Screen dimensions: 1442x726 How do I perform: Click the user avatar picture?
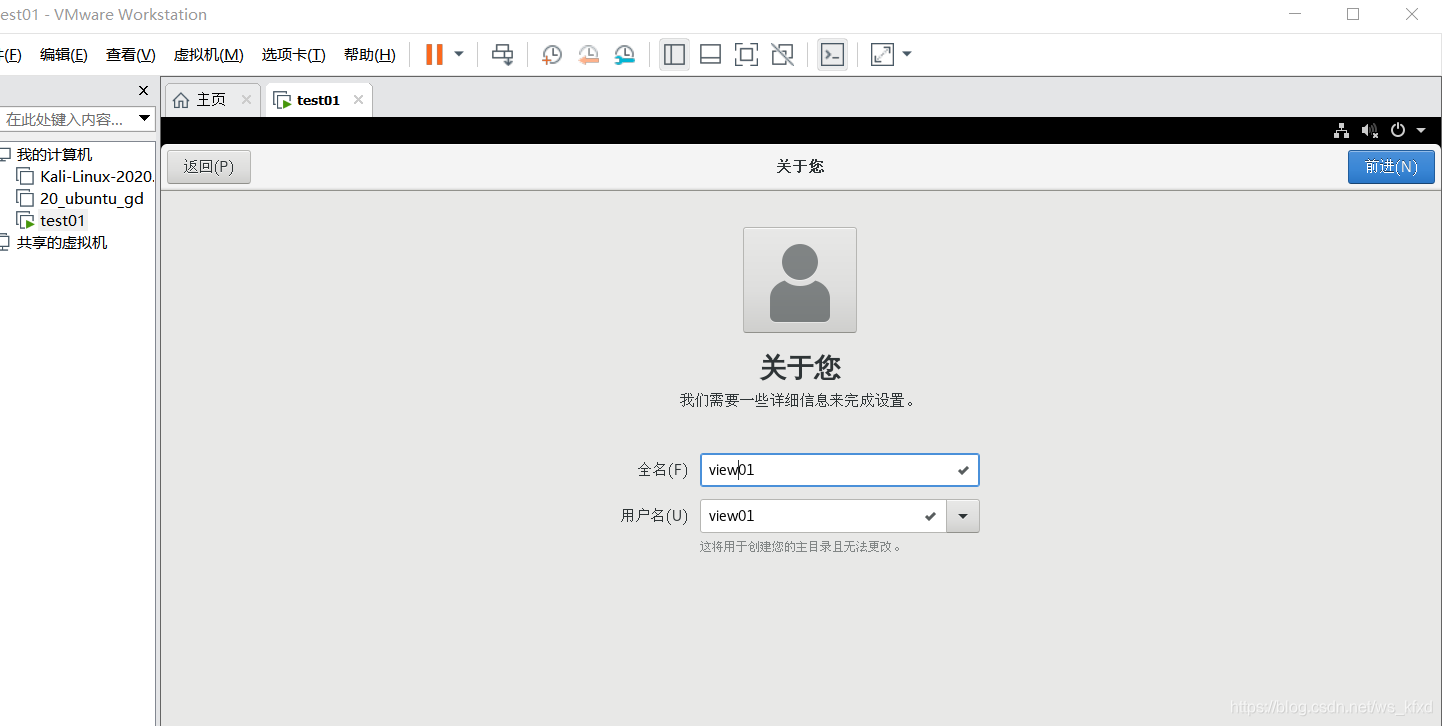tap(800, 280)
